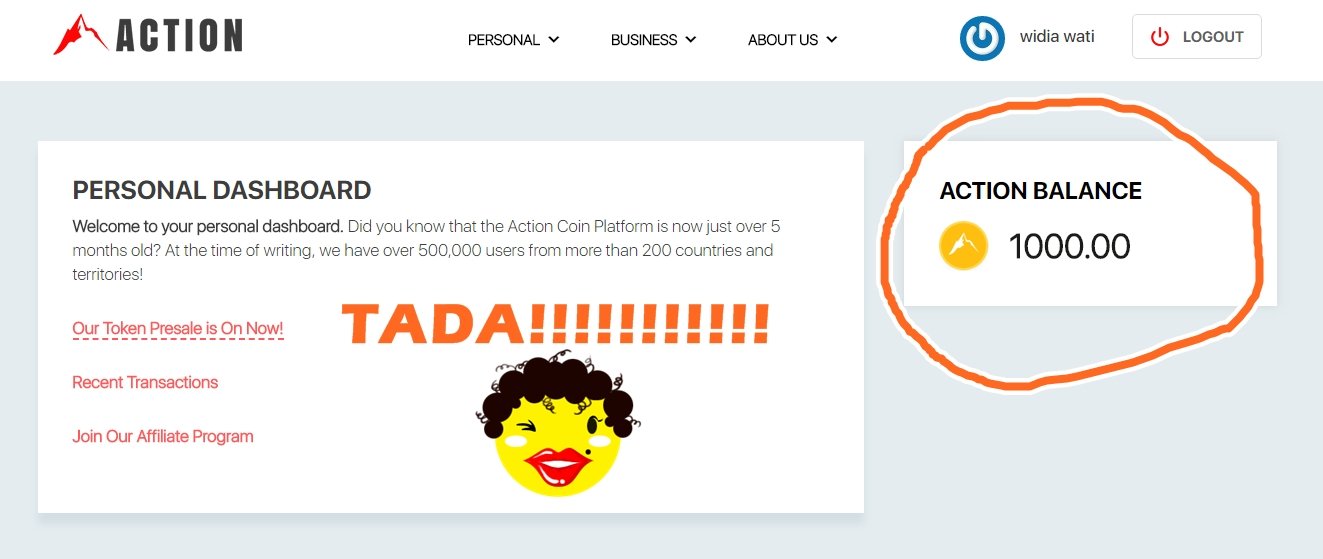This screenshot has height=559, width=1323.
Task: Open the ABOUT US menu item
Action: 792,40
